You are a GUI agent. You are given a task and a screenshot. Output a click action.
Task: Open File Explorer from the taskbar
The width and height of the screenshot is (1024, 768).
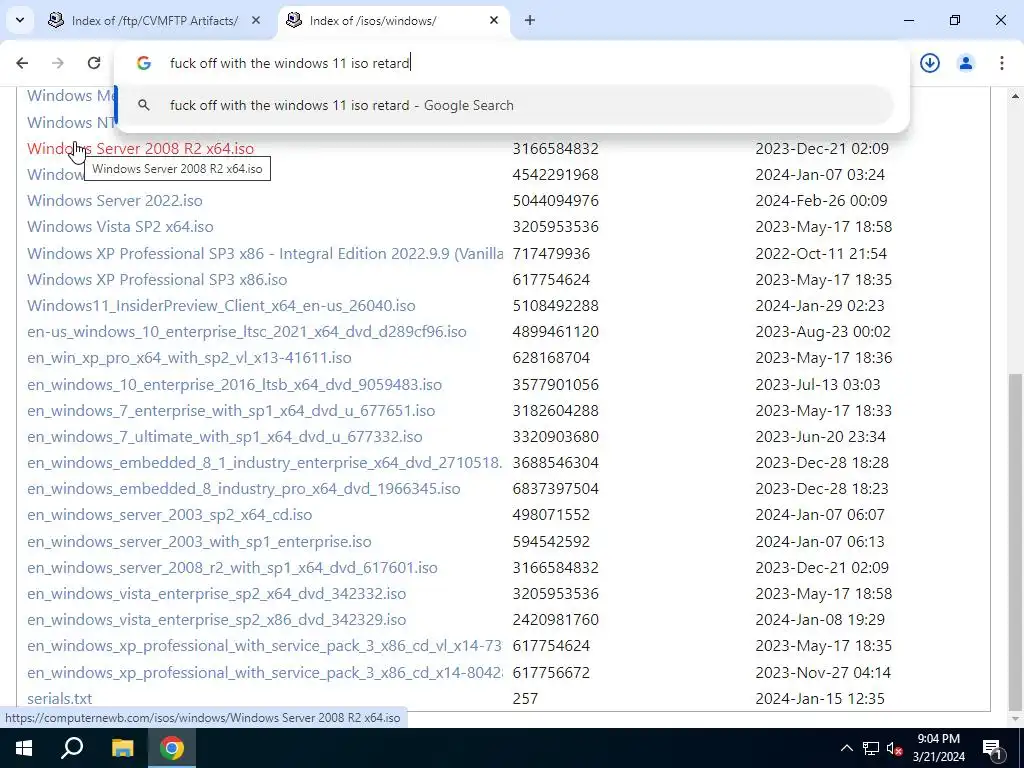122,748
